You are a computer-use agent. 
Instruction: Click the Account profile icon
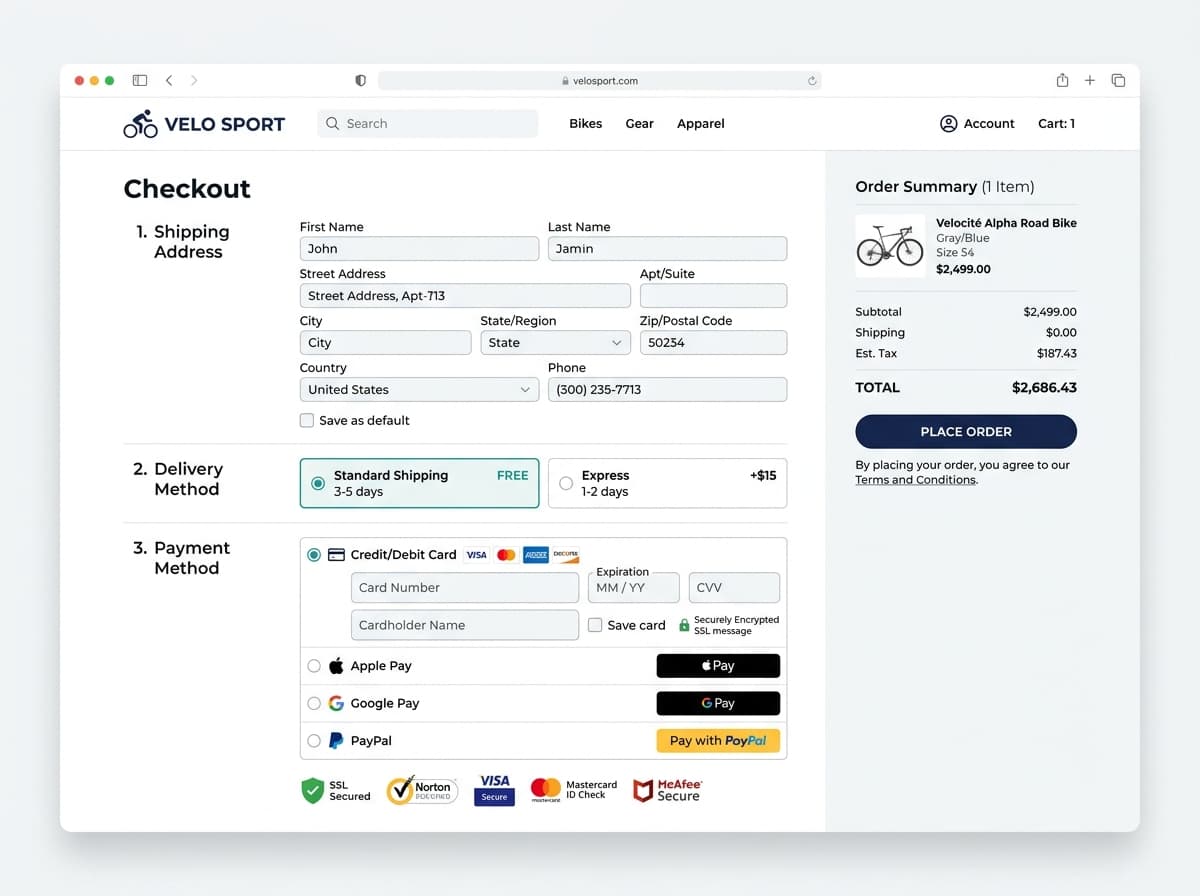[x=949, y=124]
